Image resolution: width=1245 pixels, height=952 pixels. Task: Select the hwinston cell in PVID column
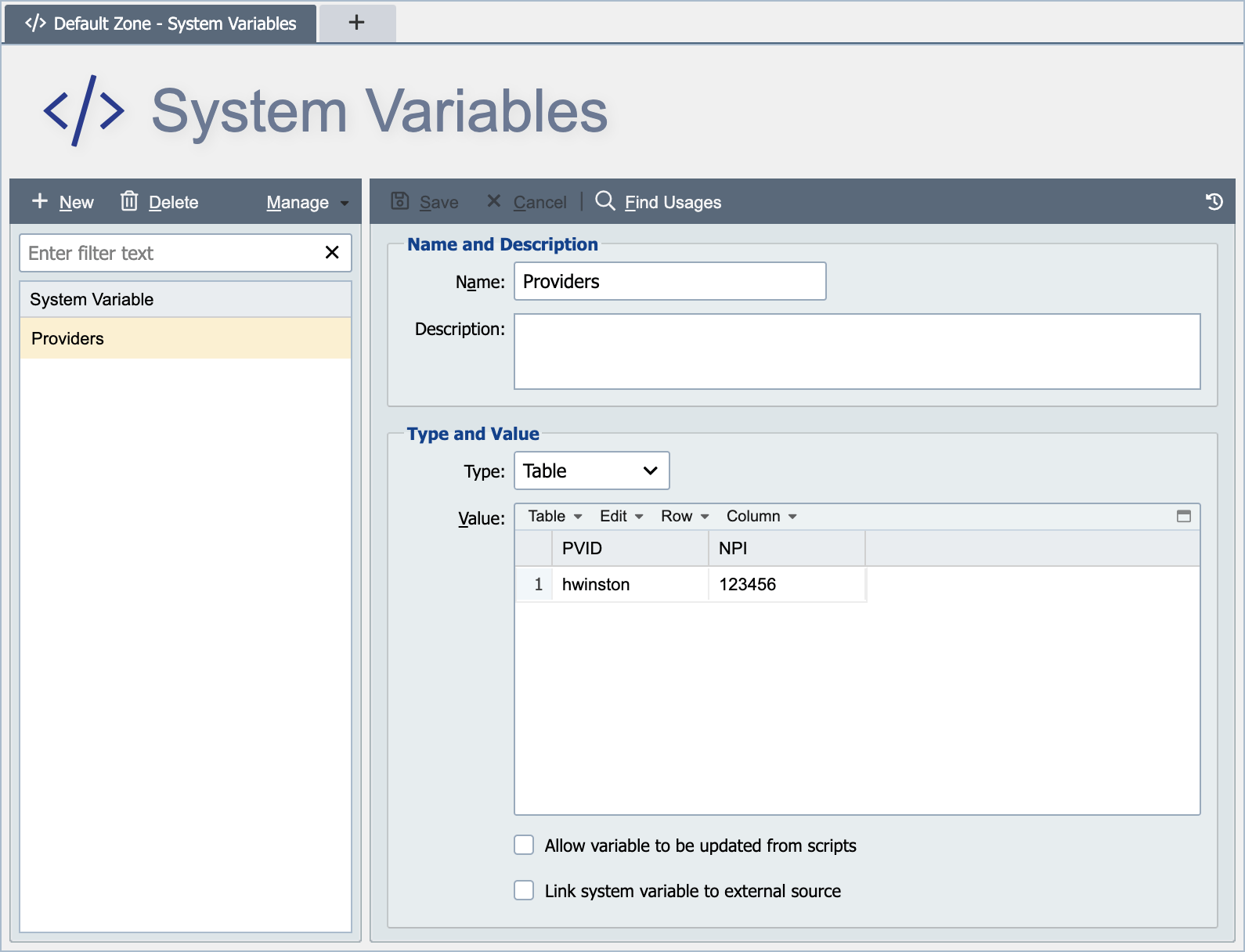coord(630,584)
